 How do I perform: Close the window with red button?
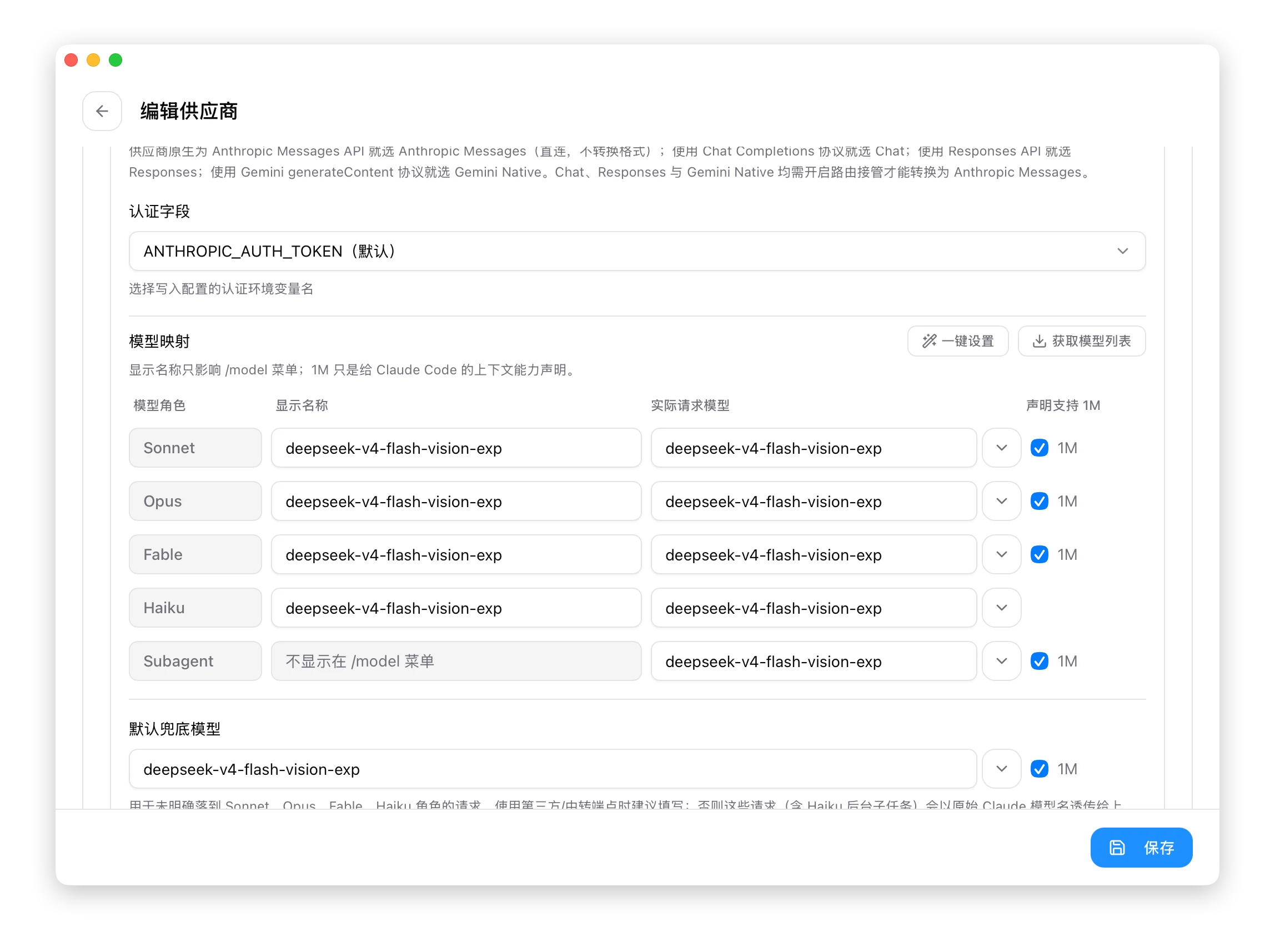pyautogui.click(x=72, y=60)
